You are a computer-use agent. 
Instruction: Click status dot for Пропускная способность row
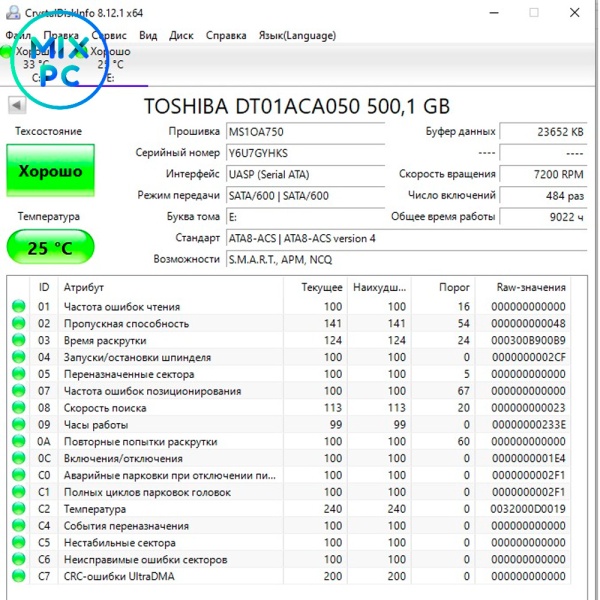coord(18,323)
